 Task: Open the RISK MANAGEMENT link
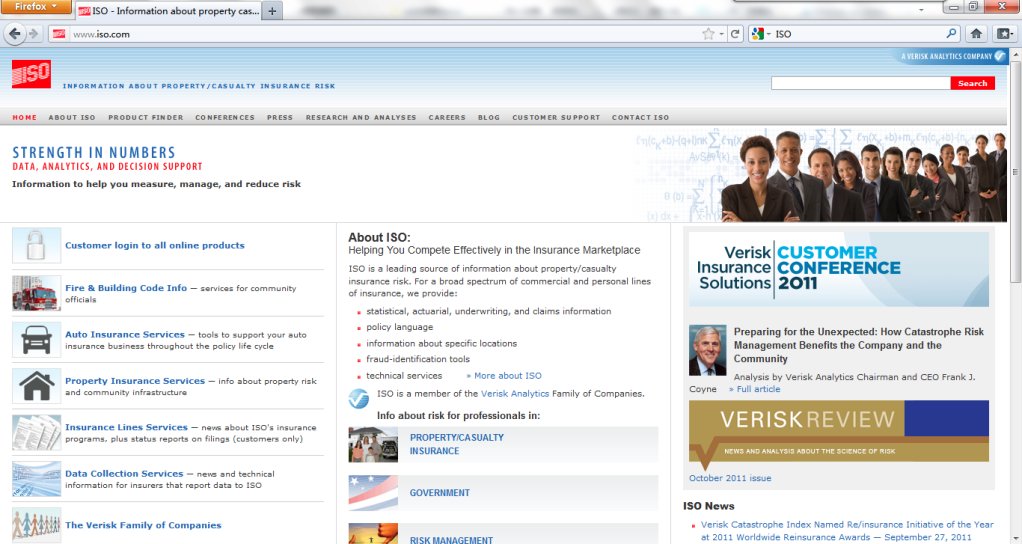click(452, 539)
